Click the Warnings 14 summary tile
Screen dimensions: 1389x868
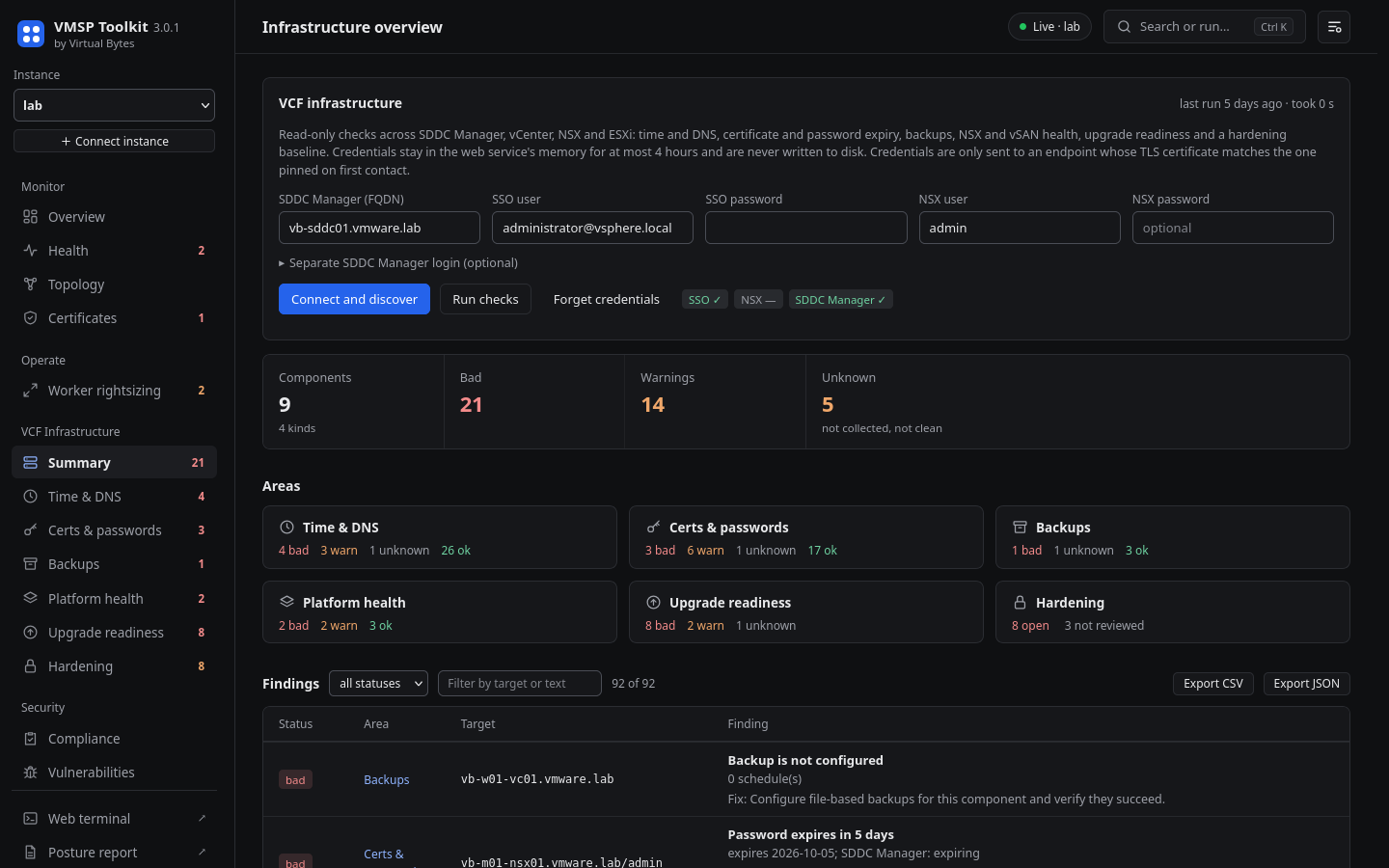[715, 401]
